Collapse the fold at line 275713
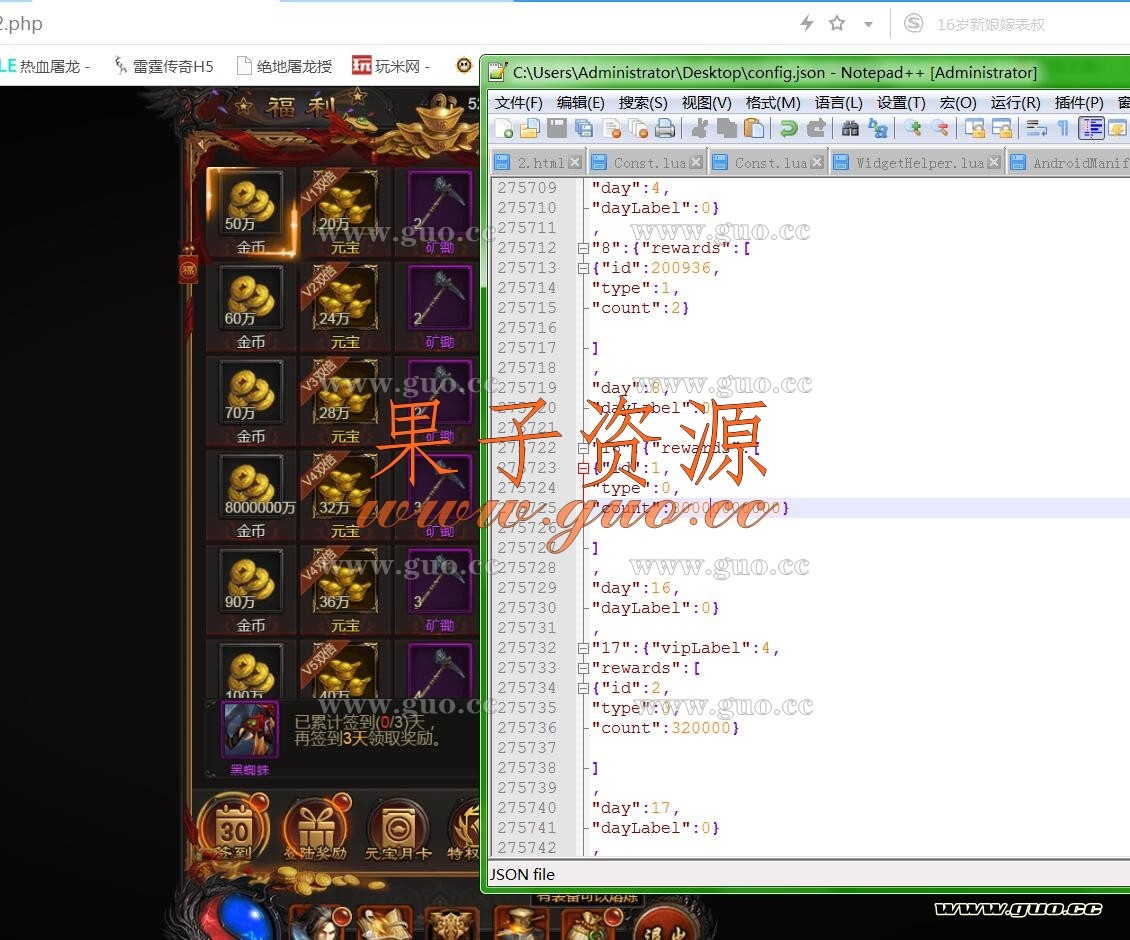 point(583,268)
